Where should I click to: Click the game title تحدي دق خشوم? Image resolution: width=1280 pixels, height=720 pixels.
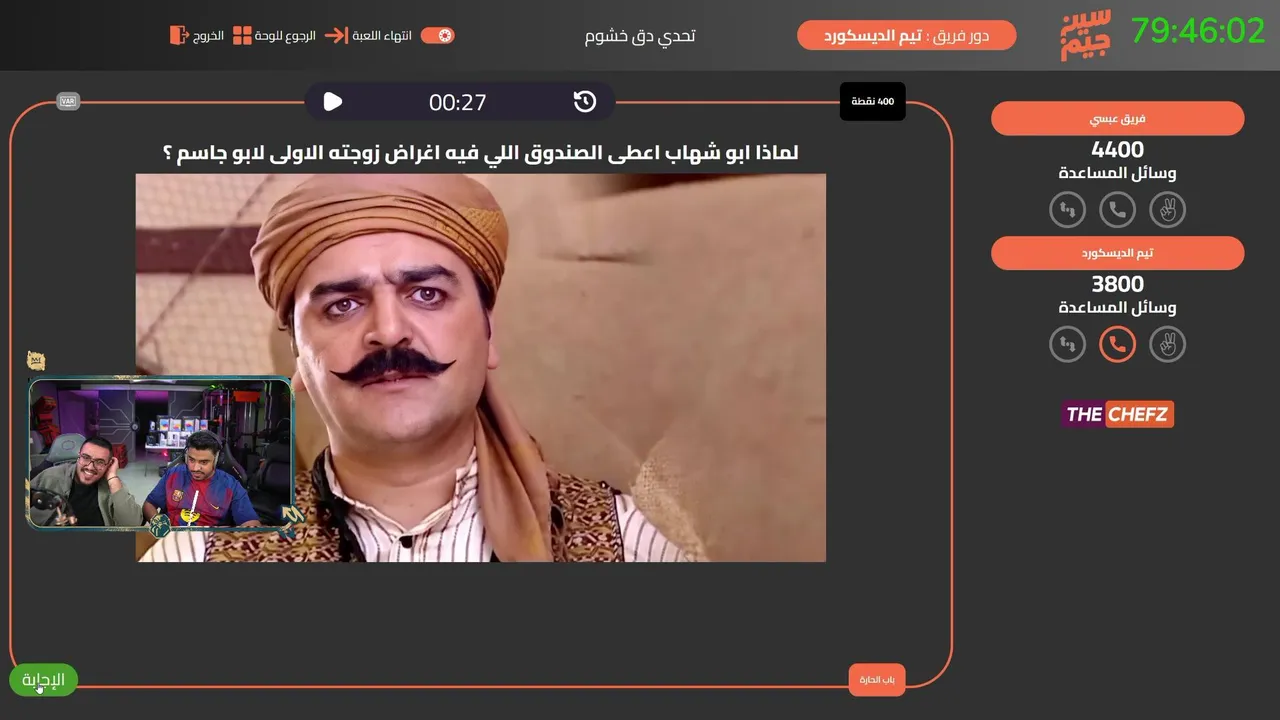pos(640,36)
